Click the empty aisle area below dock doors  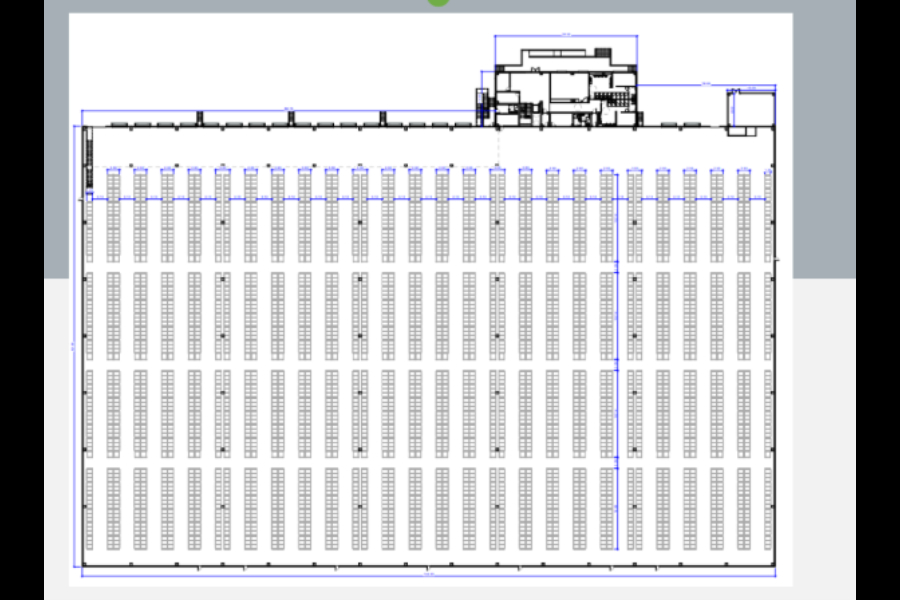[x=300, y=147]
